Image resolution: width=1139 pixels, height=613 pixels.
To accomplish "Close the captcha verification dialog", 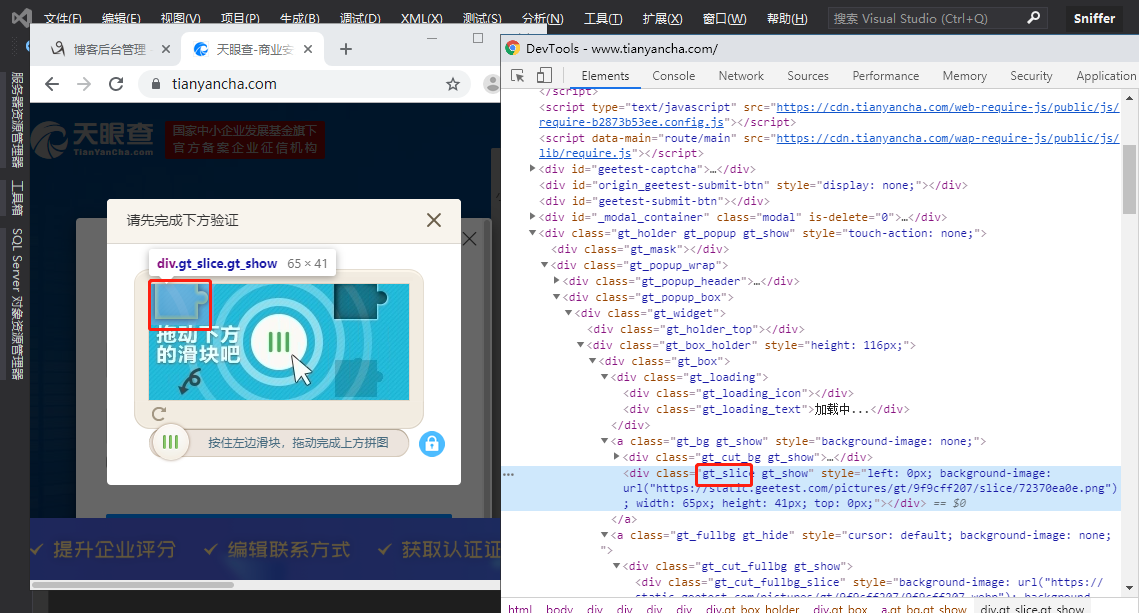I will (x=434, y=220).
